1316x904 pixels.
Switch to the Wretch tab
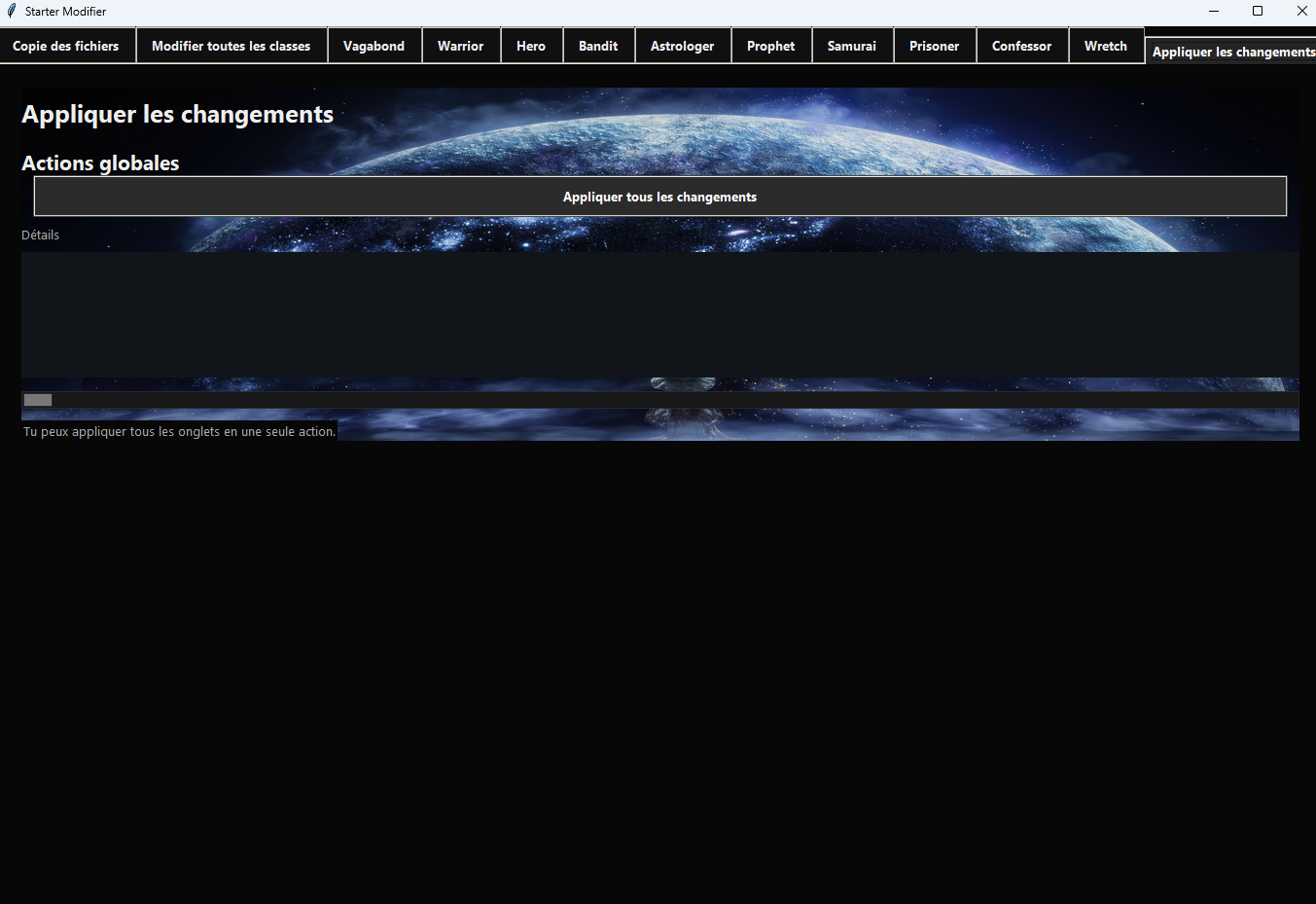(1106, 46)
